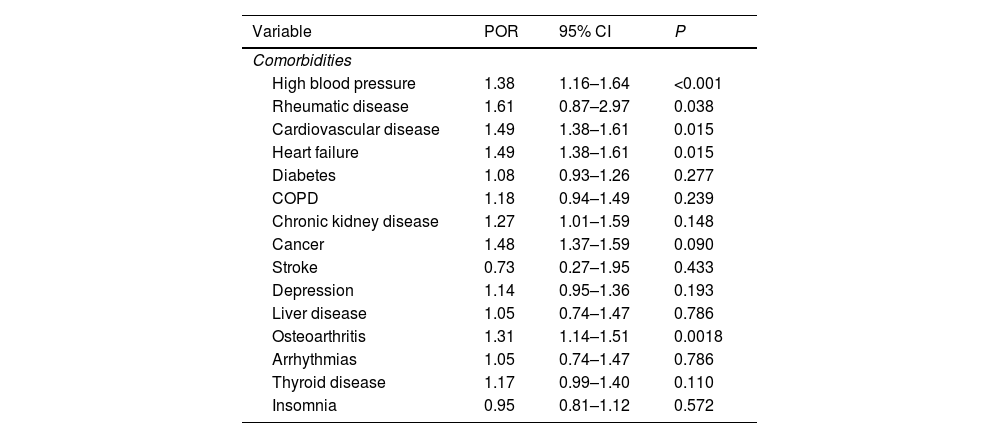
Task: Select the Heart failure row label
Action: point(315,152)
